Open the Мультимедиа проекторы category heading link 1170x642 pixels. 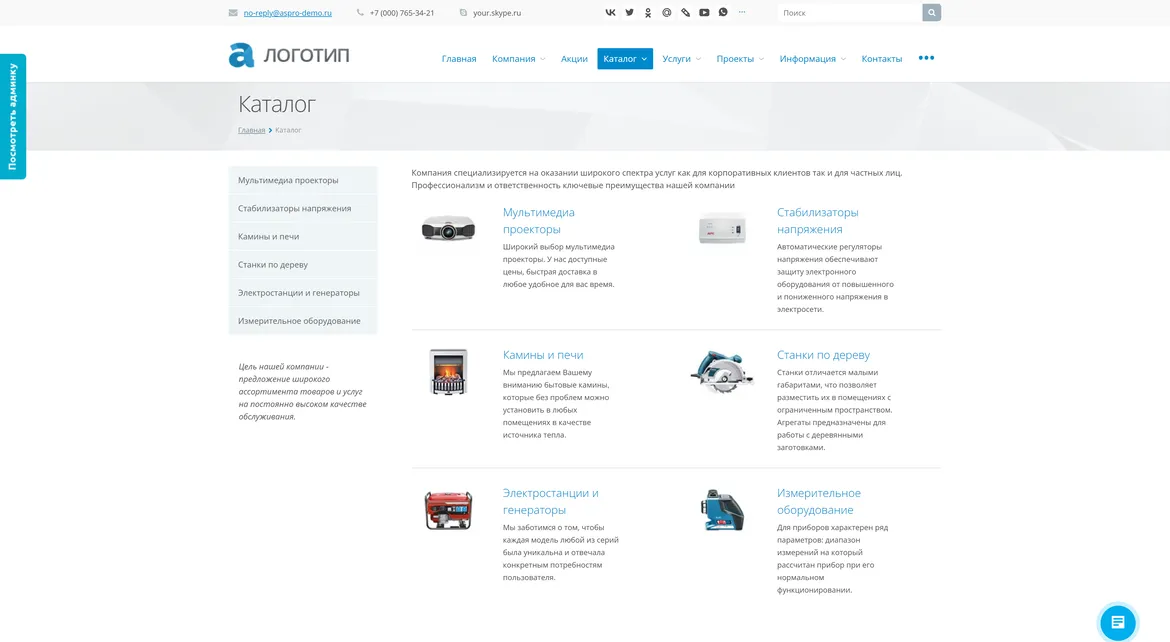pos(539,221)
